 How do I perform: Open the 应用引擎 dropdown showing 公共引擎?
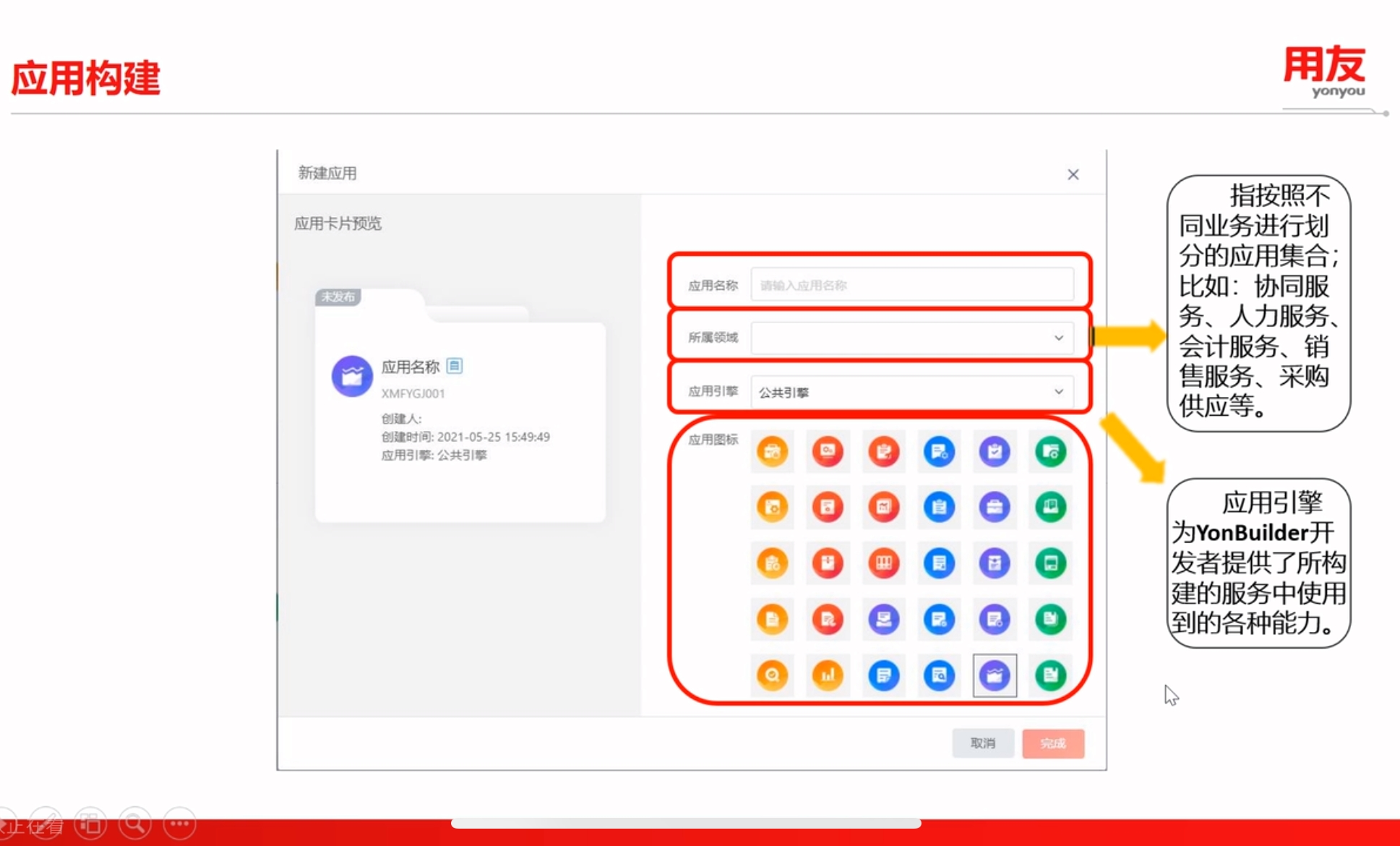coord(911,391)
